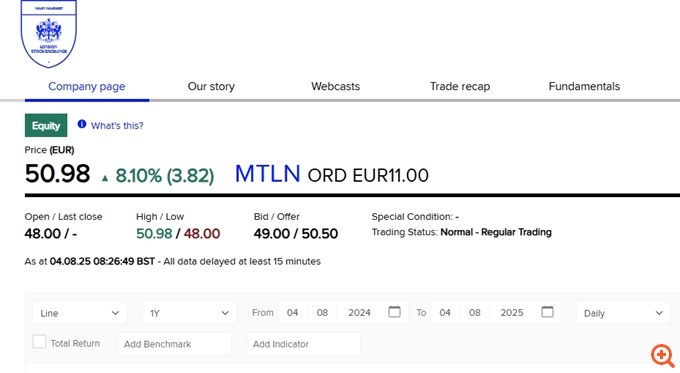Expand the Daily interval dropdown
This screenshot has width=680, height=373.
pyautogui.click(x=623, y=313)
